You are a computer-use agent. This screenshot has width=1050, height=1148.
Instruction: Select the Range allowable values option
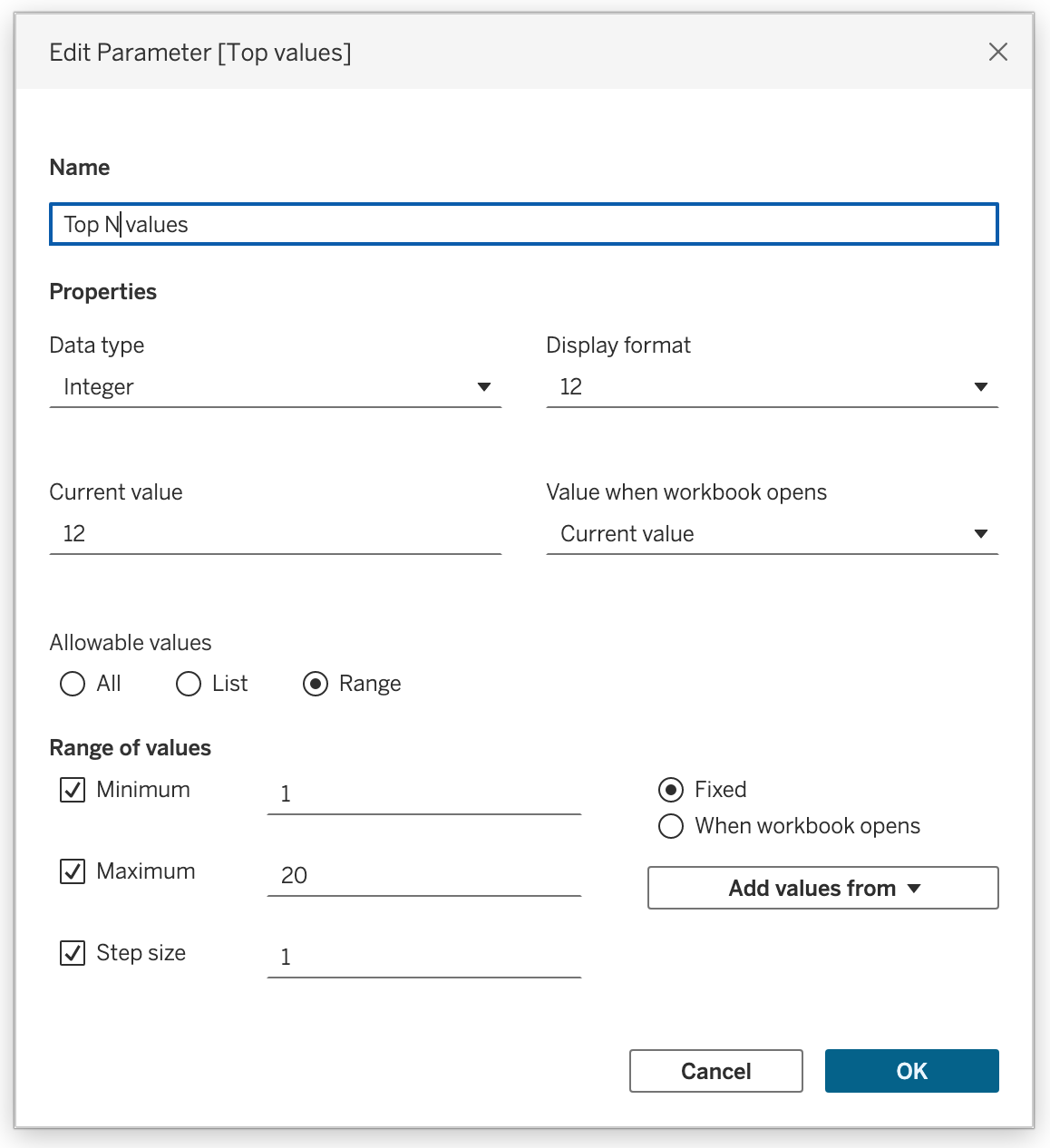tap(316, 684)
